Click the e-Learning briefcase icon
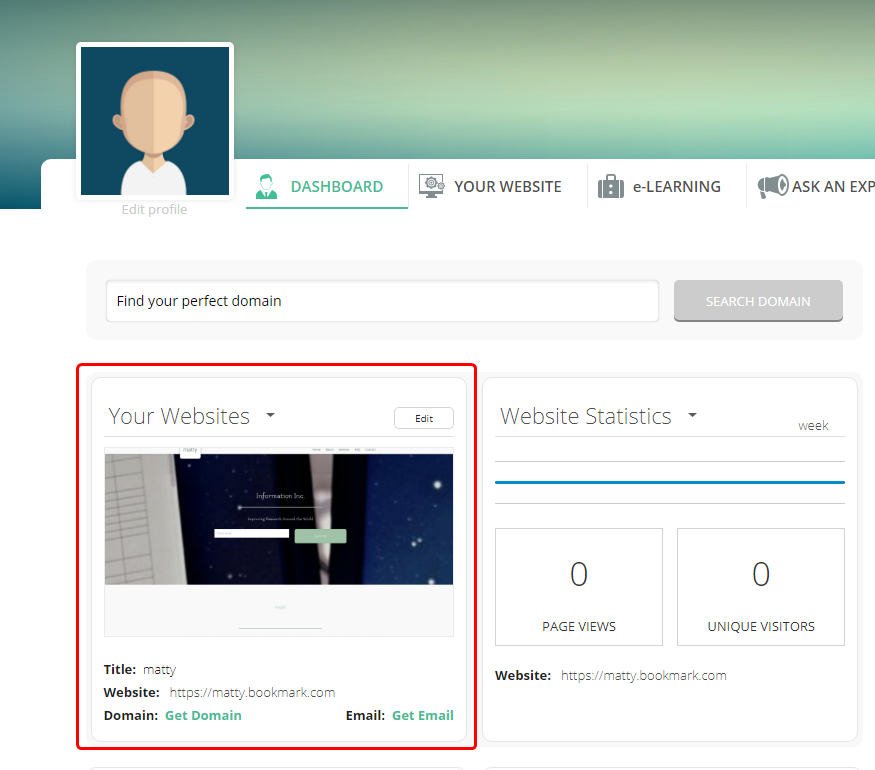Image resolution: width=875 pixels, height=770 pixels. coord(611,187)
